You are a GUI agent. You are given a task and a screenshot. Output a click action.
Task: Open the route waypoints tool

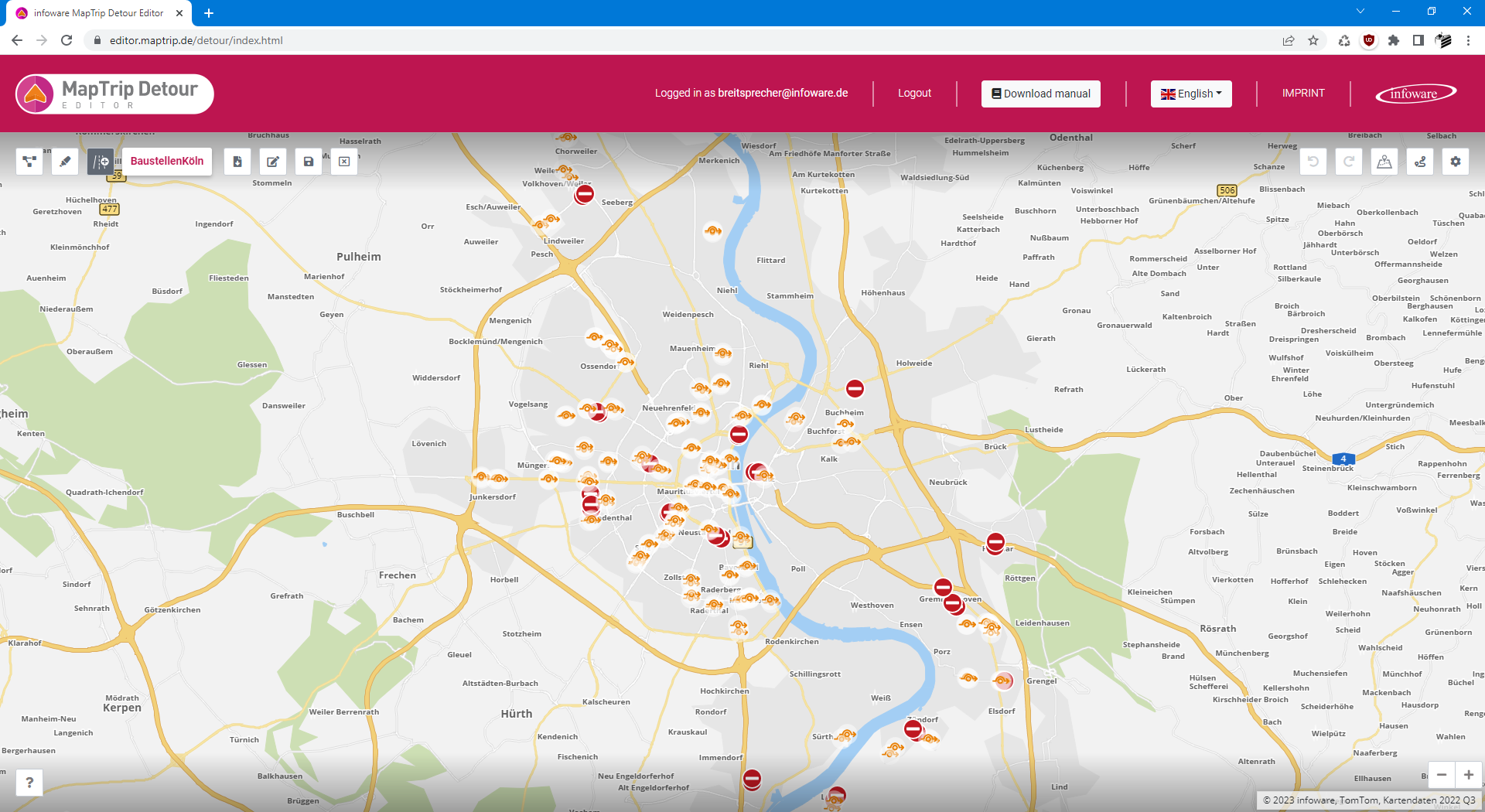[1420, 162]
